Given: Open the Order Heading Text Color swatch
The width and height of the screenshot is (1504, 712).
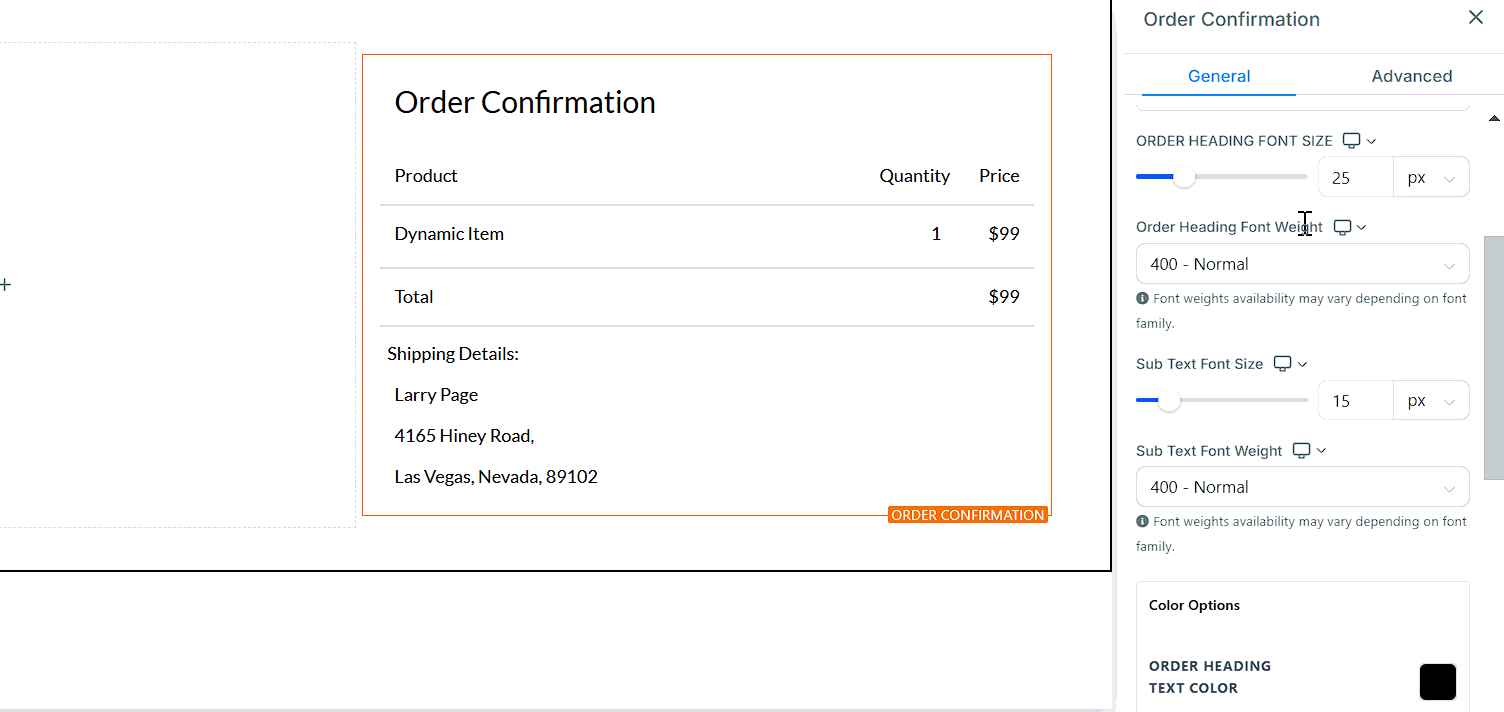Looking at the screenshot, I should pyautogui.click(x=1437, y=681).
